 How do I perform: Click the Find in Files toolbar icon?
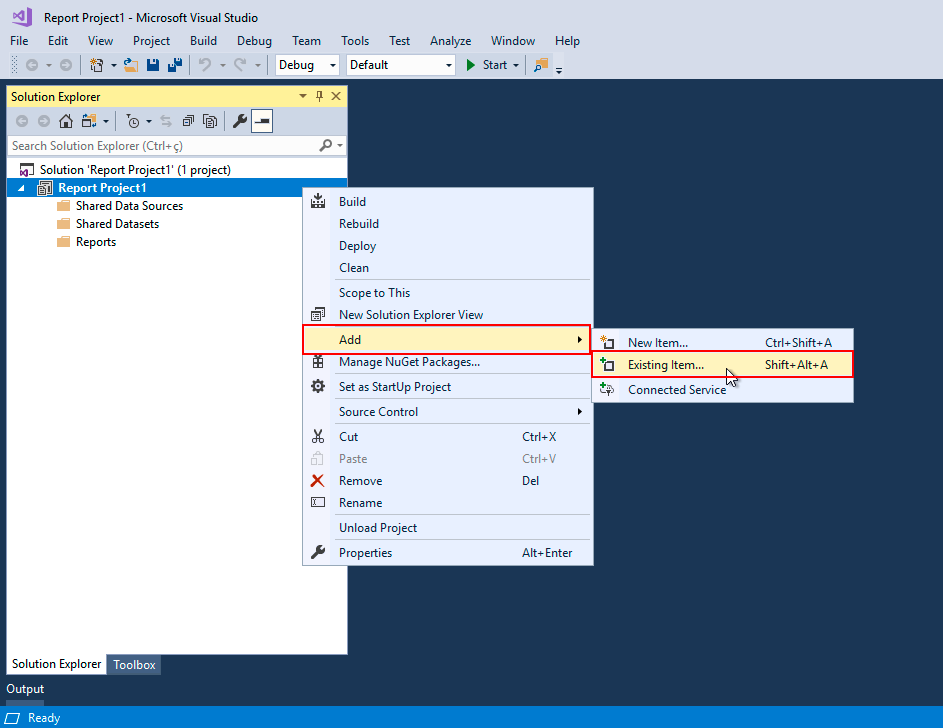[x=541, y=65]
